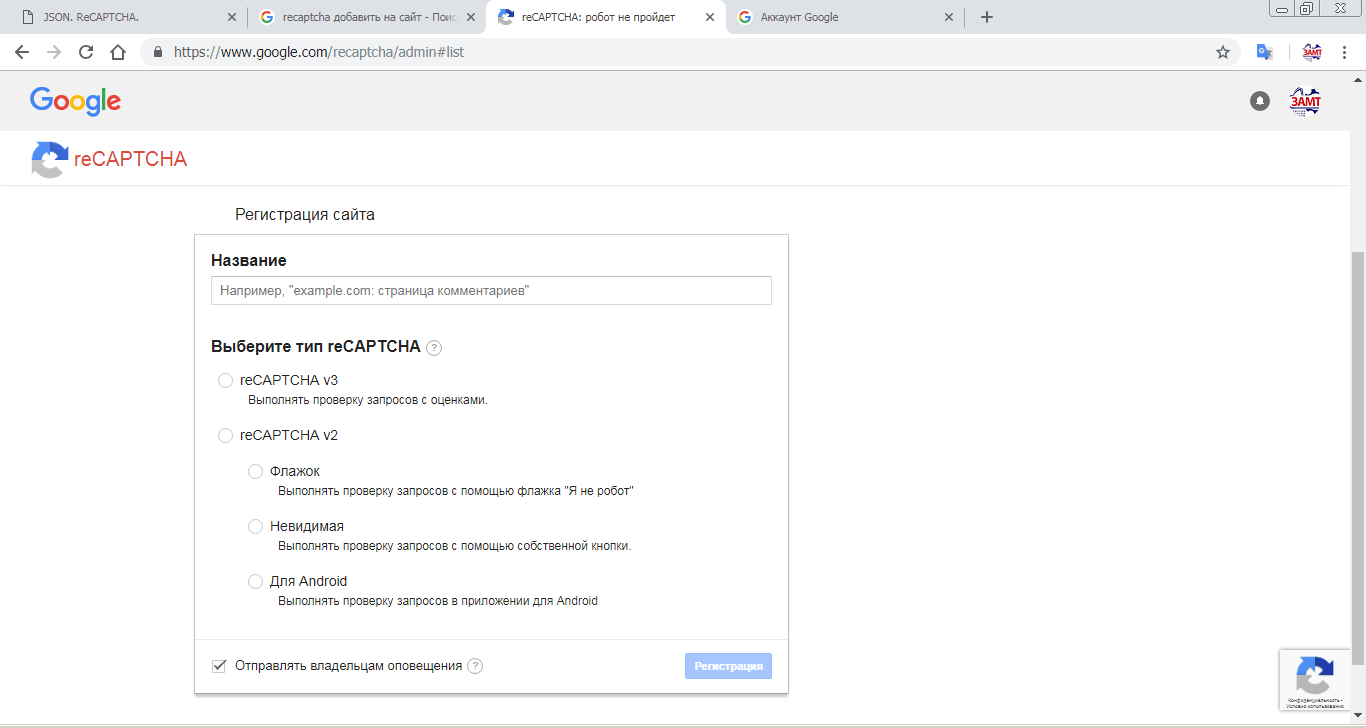Click the browser forward arrow

(54, 52)
